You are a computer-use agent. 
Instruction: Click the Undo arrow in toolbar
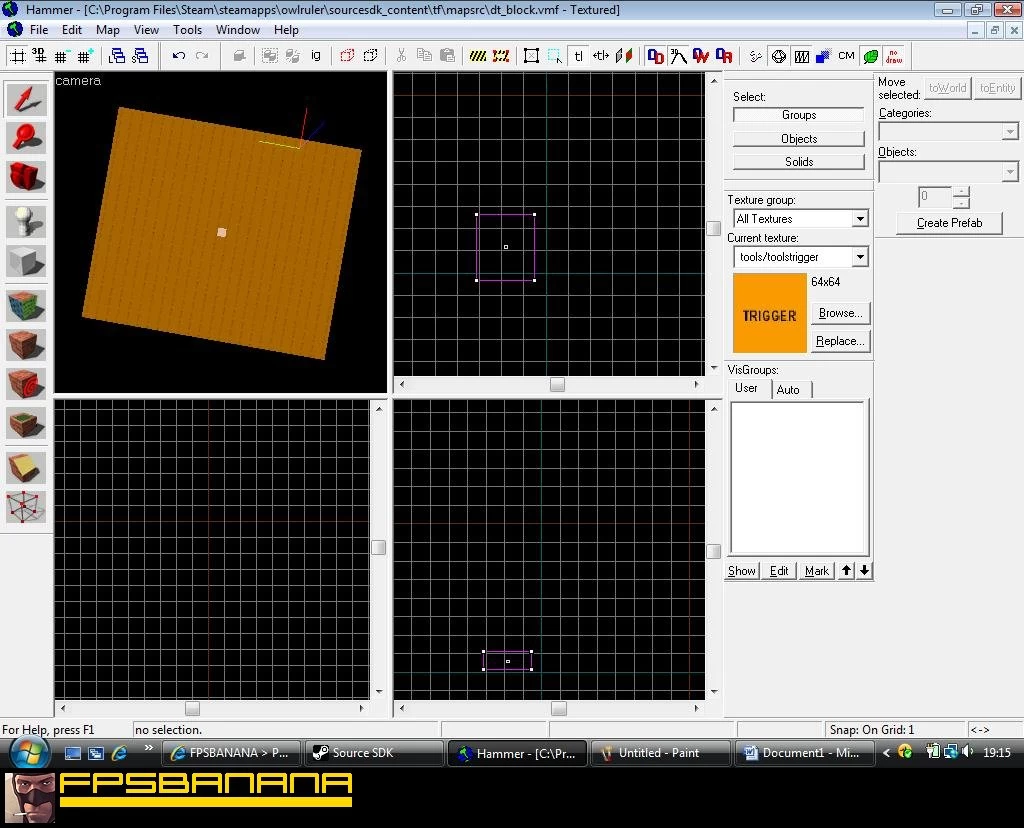(x=178, y=56)
